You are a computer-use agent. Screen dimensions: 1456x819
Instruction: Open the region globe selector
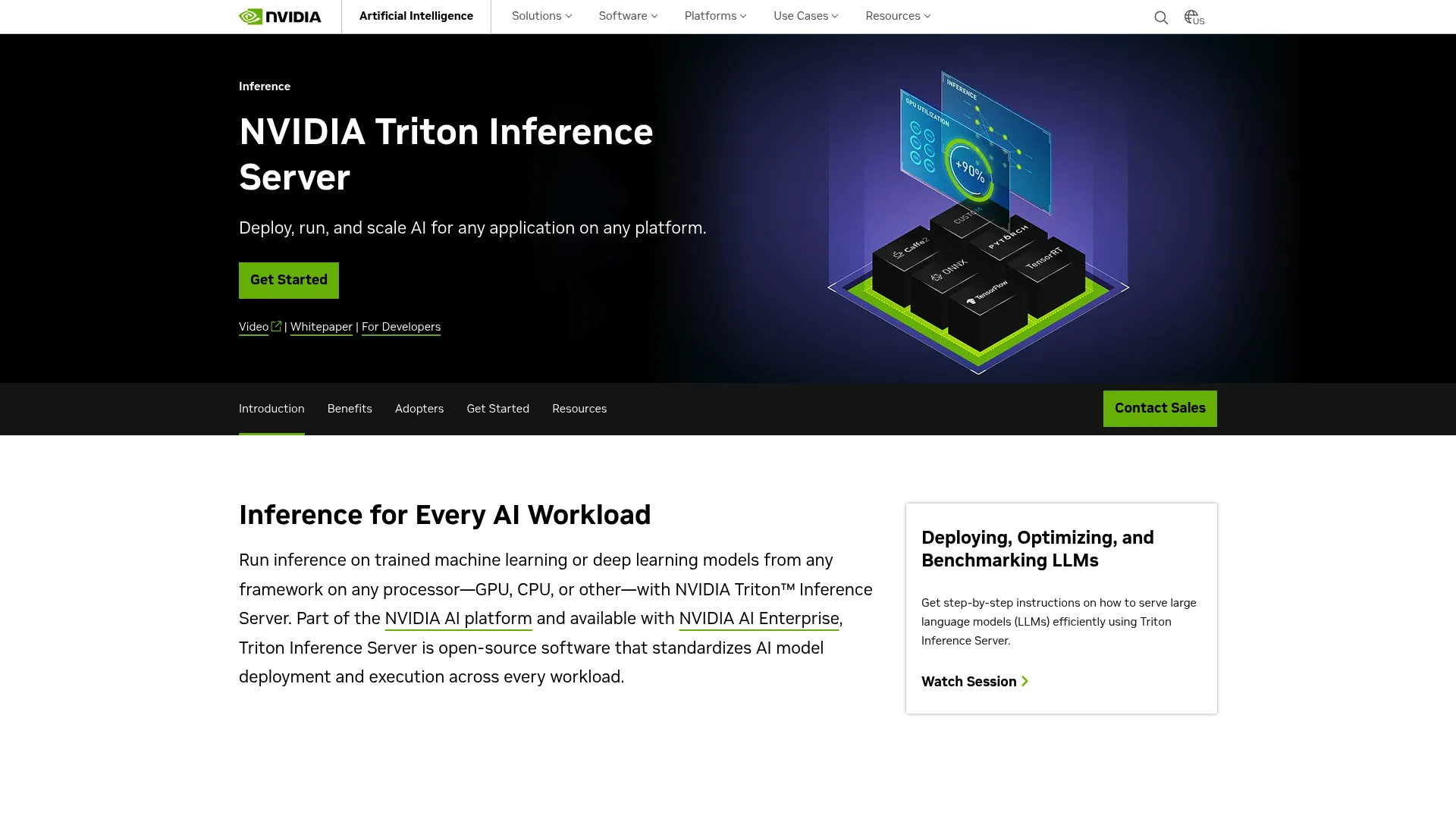point(1194,17)
